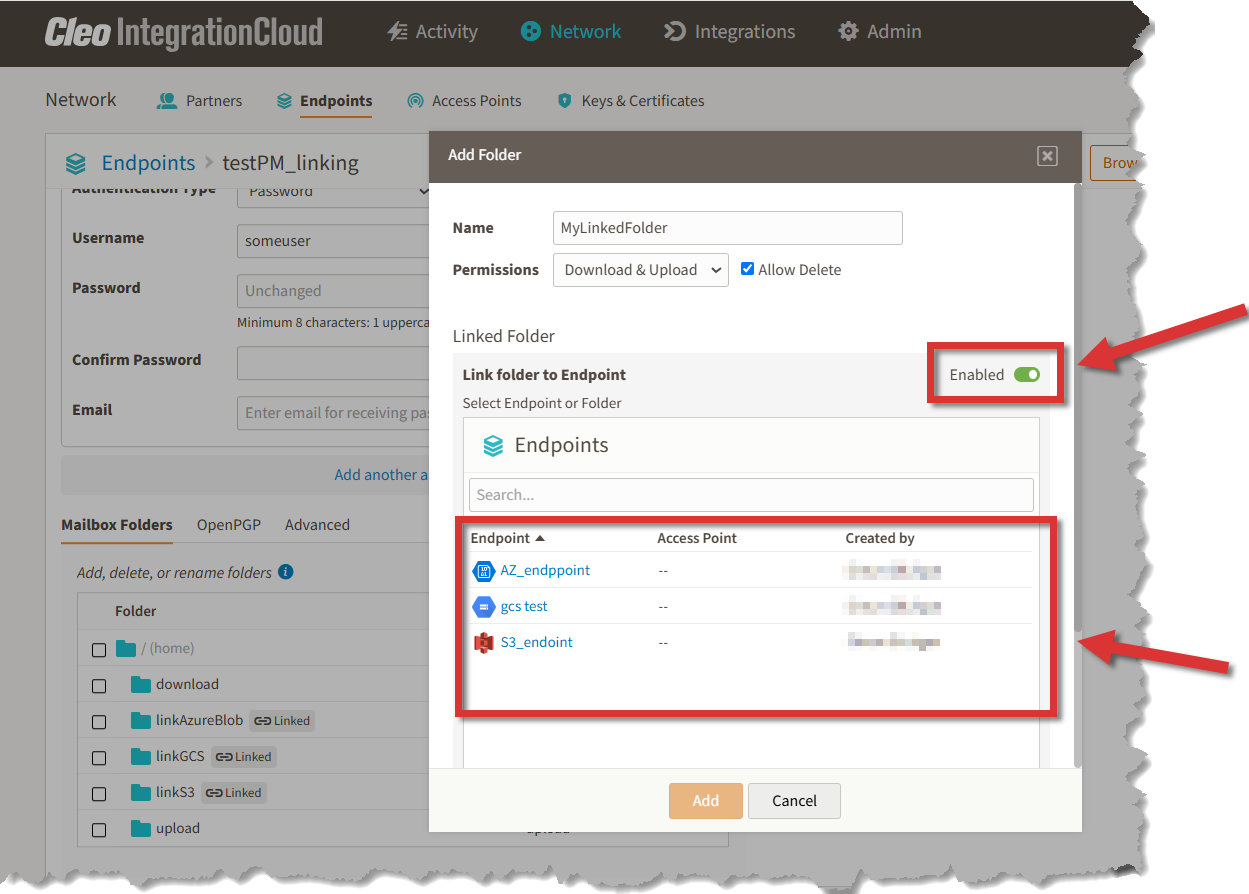Screen dimensions: 1249x894
Task: Switch to the Access Points tab
Action: (x=464, y=101)
